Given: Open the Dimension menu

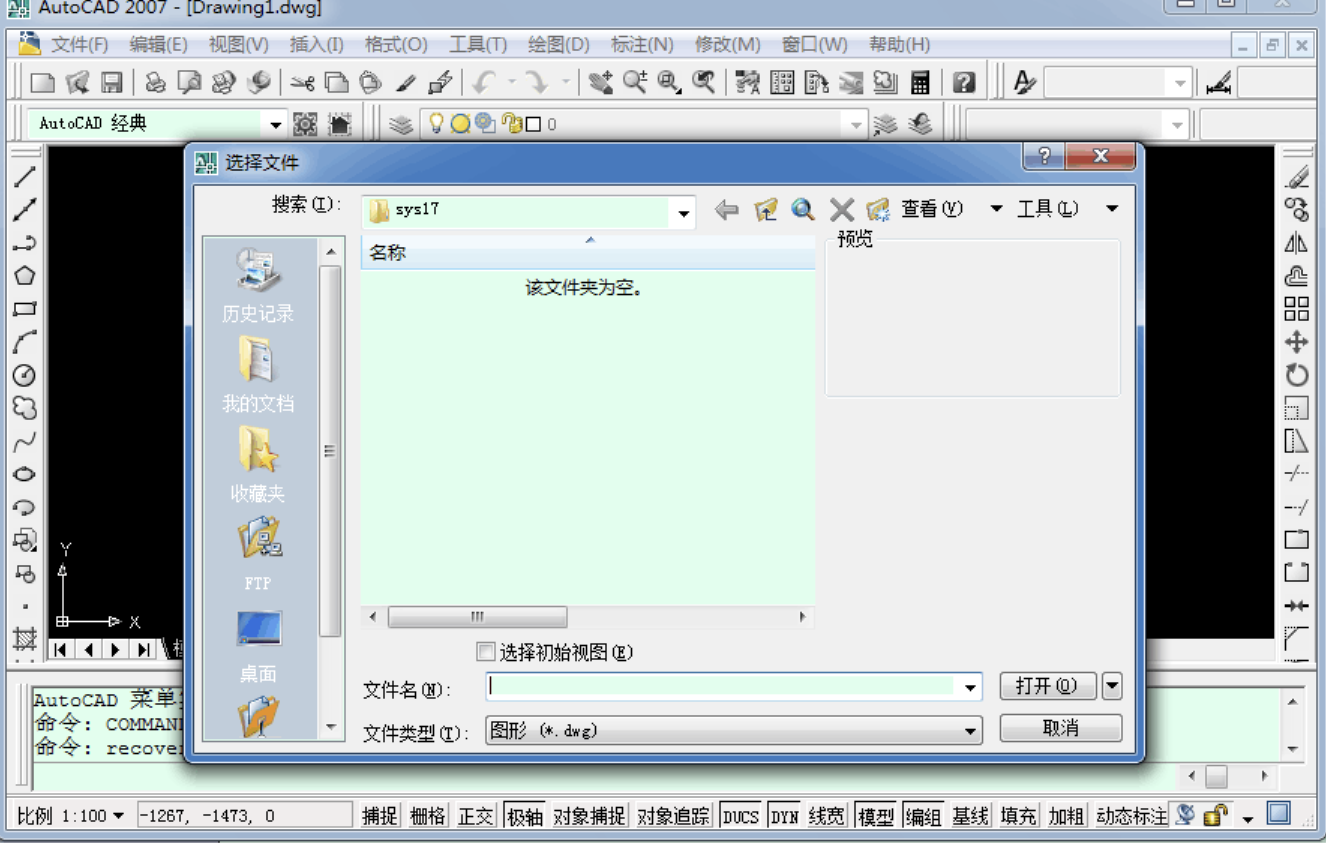Looking at the screenshot, I should tap(642, 45).
